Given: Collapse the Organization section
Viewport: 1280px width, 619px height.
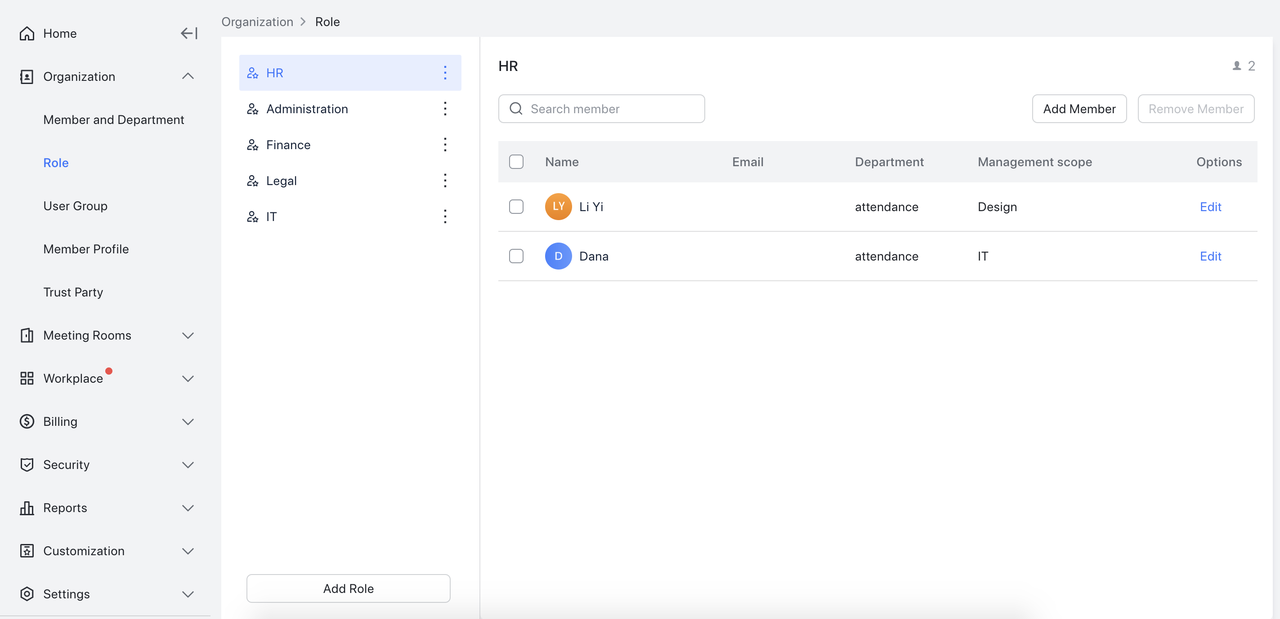Looking at the screenshot, I should point(188,77).
